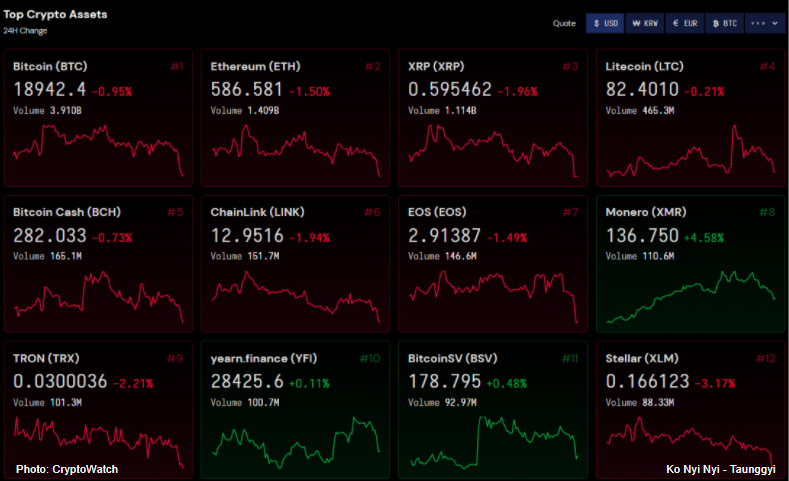Open the TRON (TRX) card title
This screenshot has height=481, width=789.
pos(46,358)
